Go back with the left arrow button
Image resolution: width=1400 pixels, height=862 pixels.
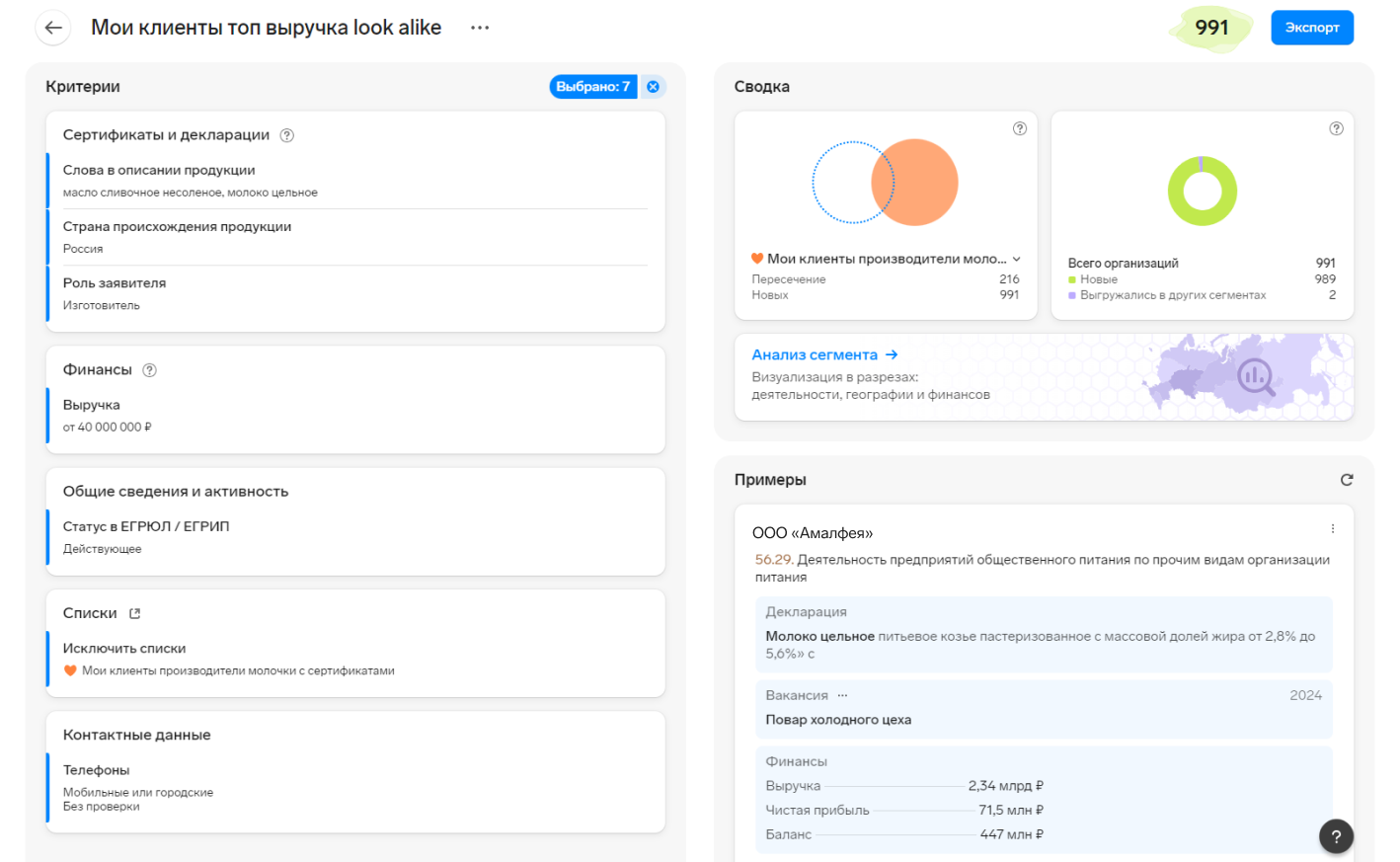[x=53, y=28]
